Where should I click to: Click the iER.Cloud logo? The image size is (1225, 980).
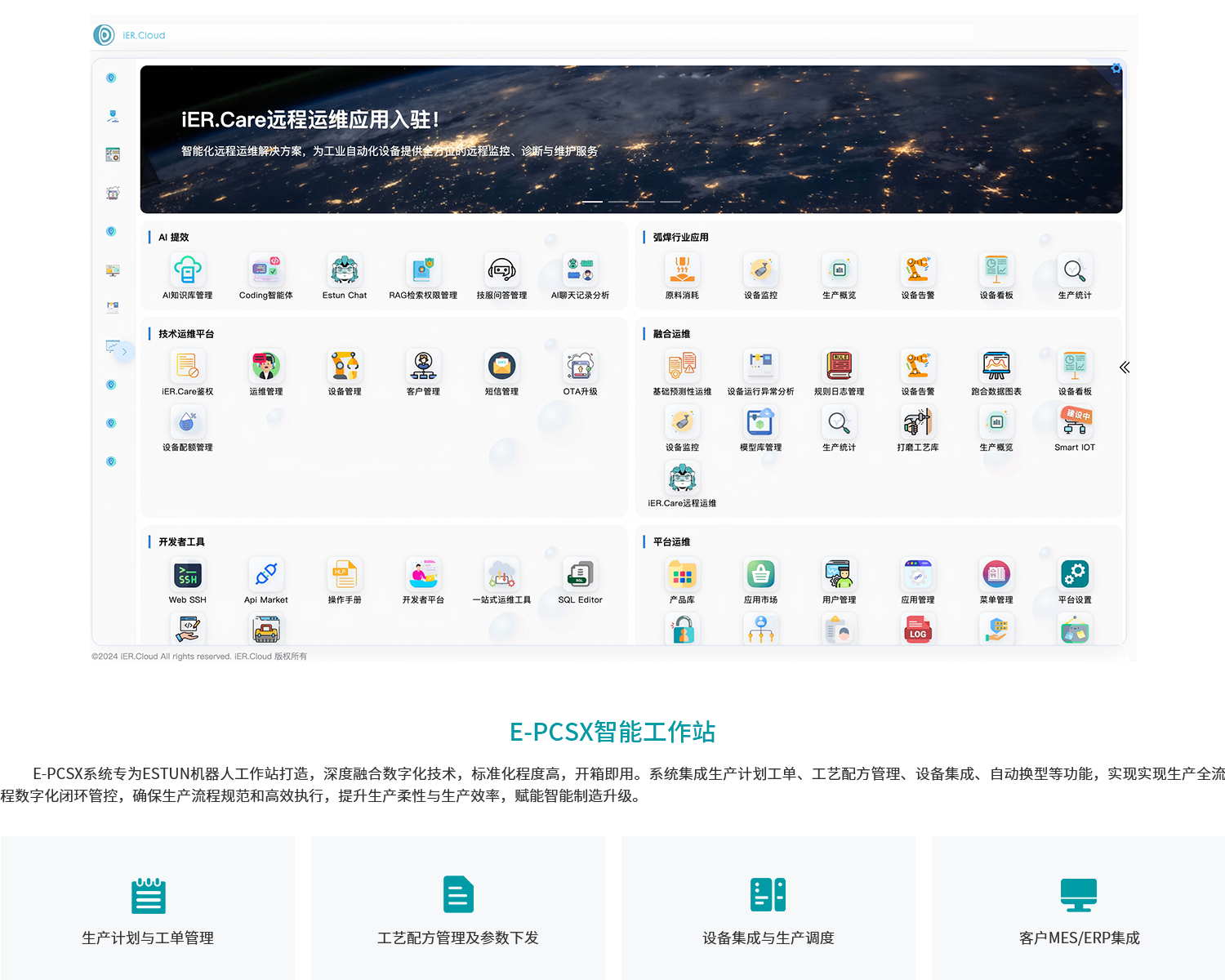[x=129, y=35]
